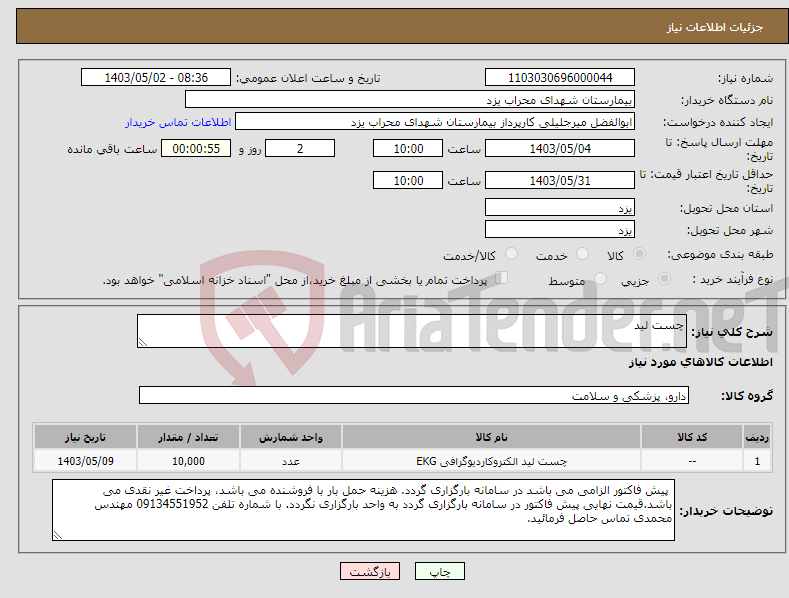This screenshot has width=789, height=598.
Task: Click the price validity time field 10:00
Action: click(408, 180)
